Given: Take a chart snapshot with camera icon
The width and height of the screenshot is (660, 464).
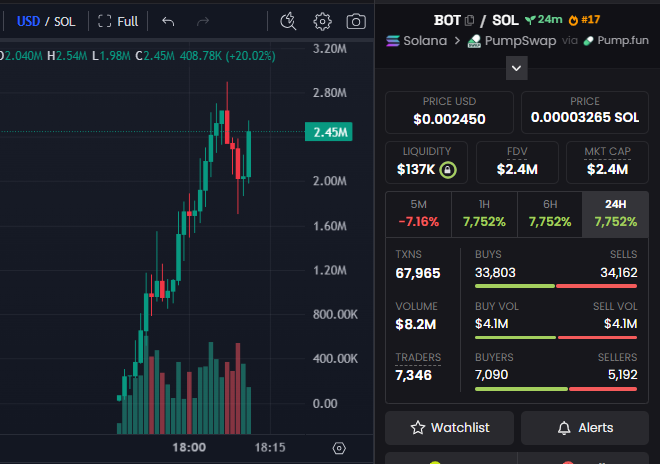Looking at the screenshot, I should tap(356, 21).
